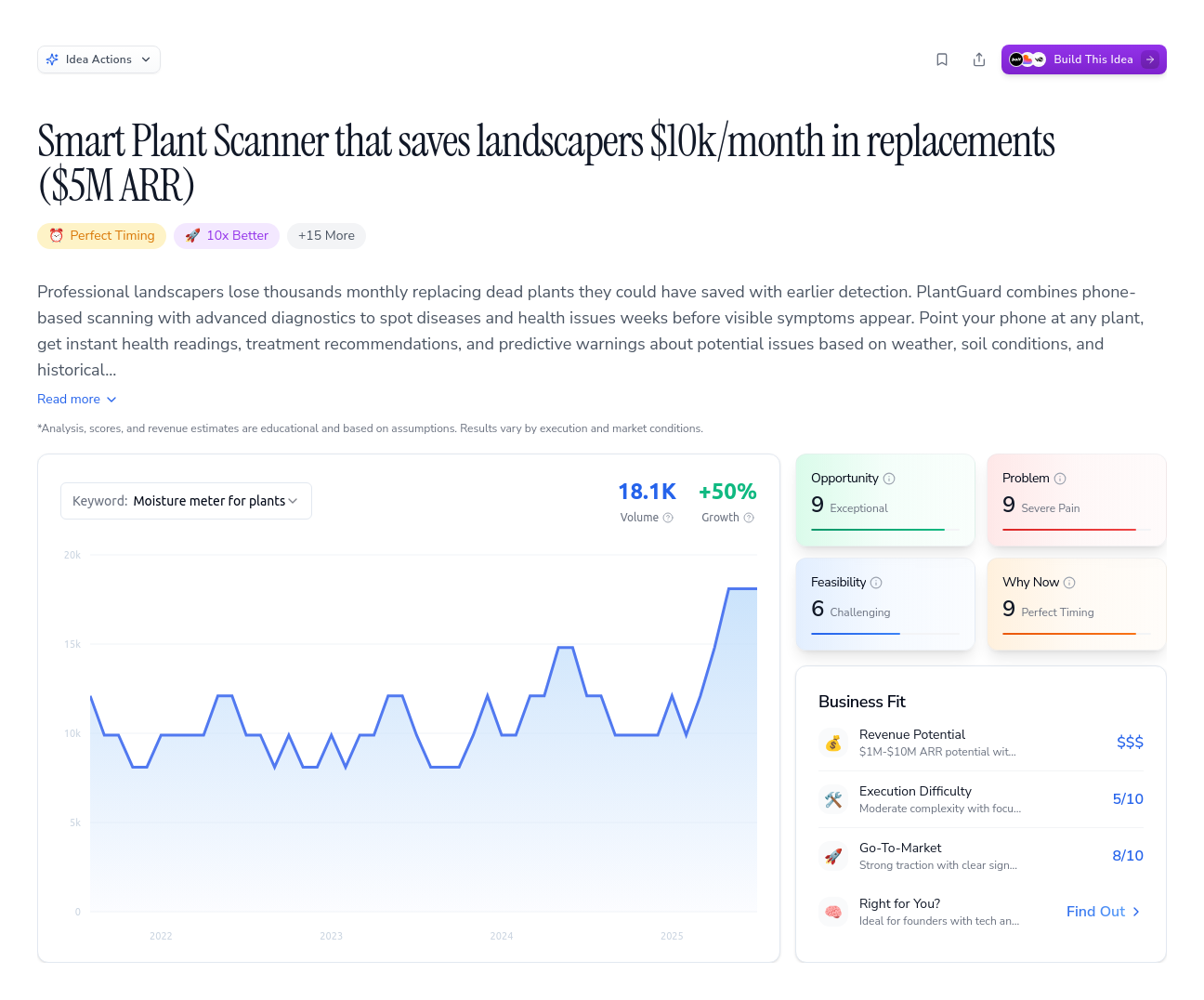This screenshot has height=1000, width=1204.
Task: Click the 5/10 execution score
Action: click(1128, 799)
